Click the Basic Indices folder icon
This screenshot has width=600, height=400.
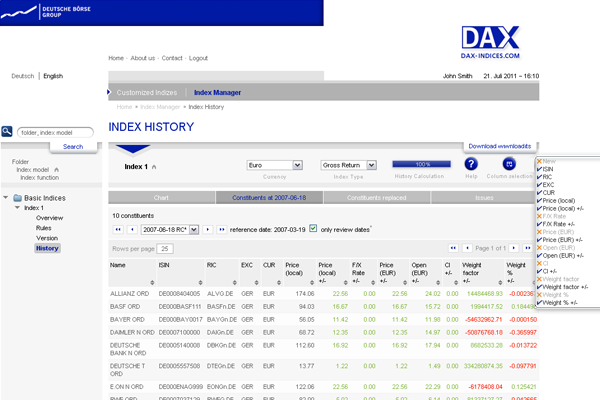18,198
